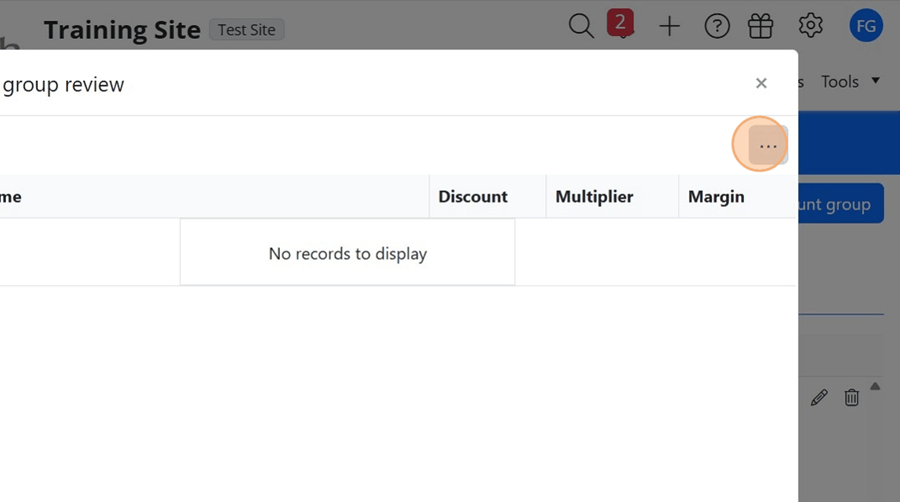Open the search magnifier icon

[x=581, y=26]
